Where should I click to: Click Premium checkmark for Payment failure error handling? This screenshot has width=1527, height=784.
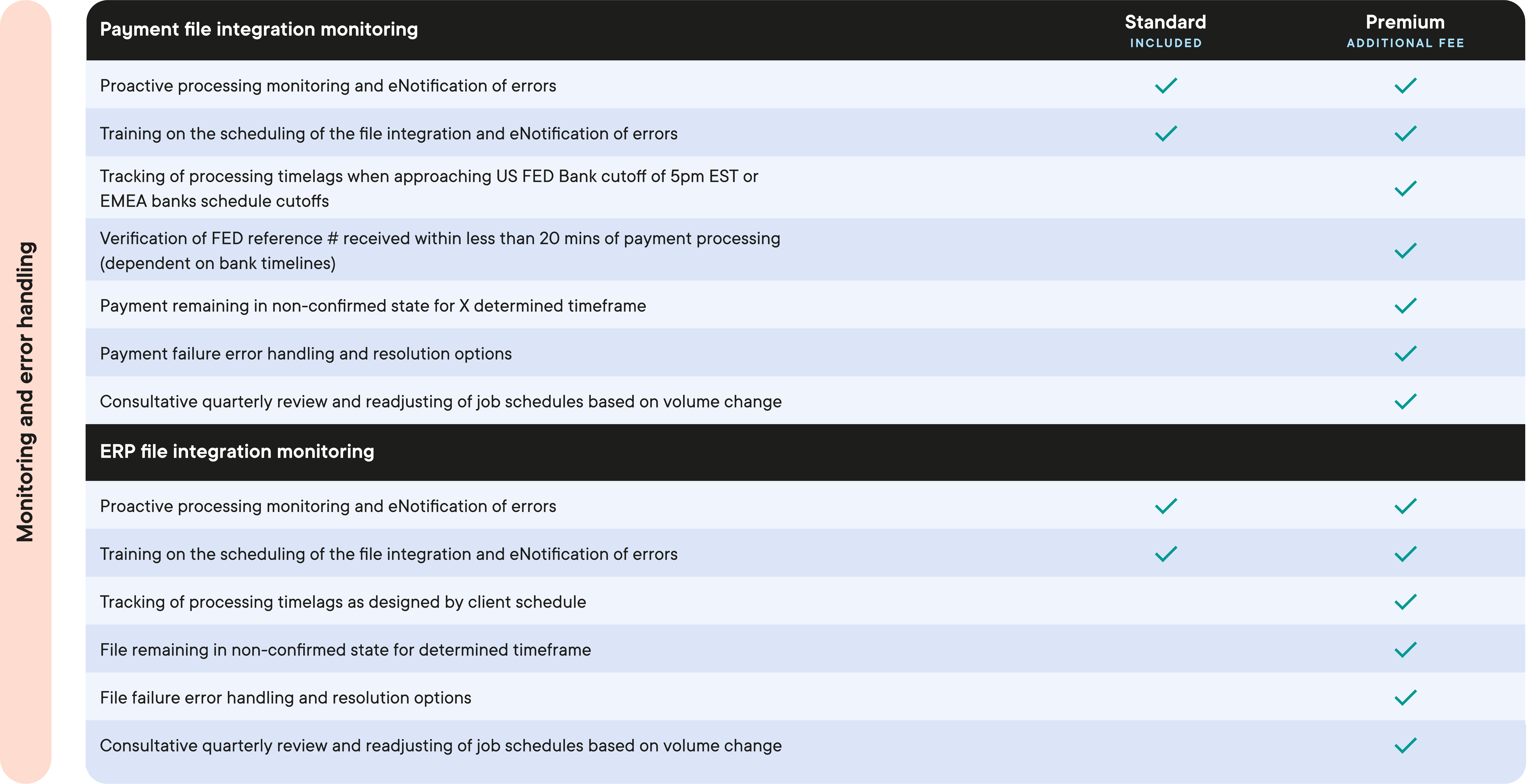pos(1405,354)
